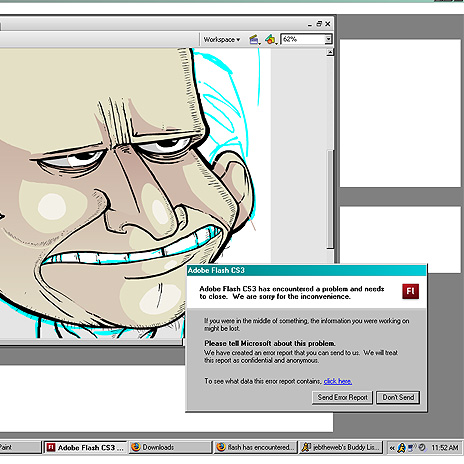The height and width of the screenshot is (464, 464).
Task: Click the Firefox icon on Downloads button
Action: tap(135, 447)
